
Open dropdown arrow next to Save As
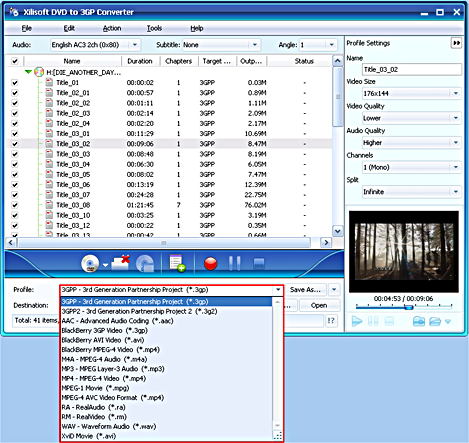334,290
